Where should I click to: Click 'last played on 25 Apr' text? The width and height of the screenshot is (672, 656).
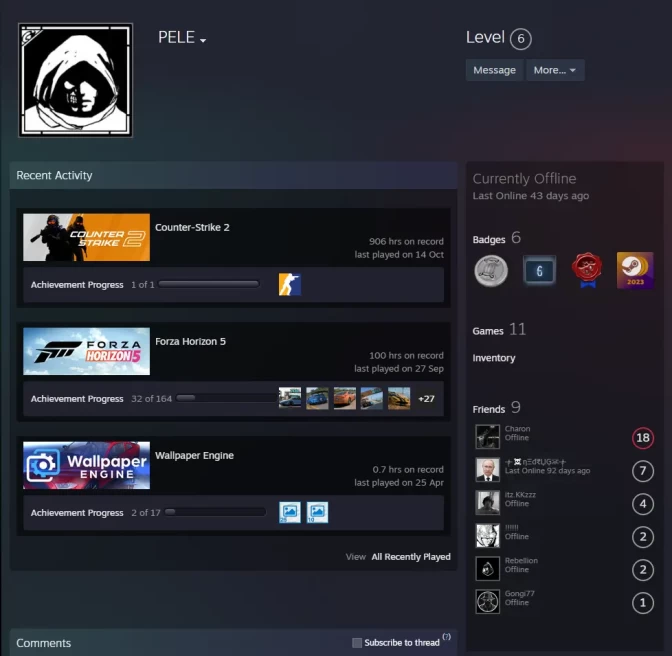coord(399,482)
